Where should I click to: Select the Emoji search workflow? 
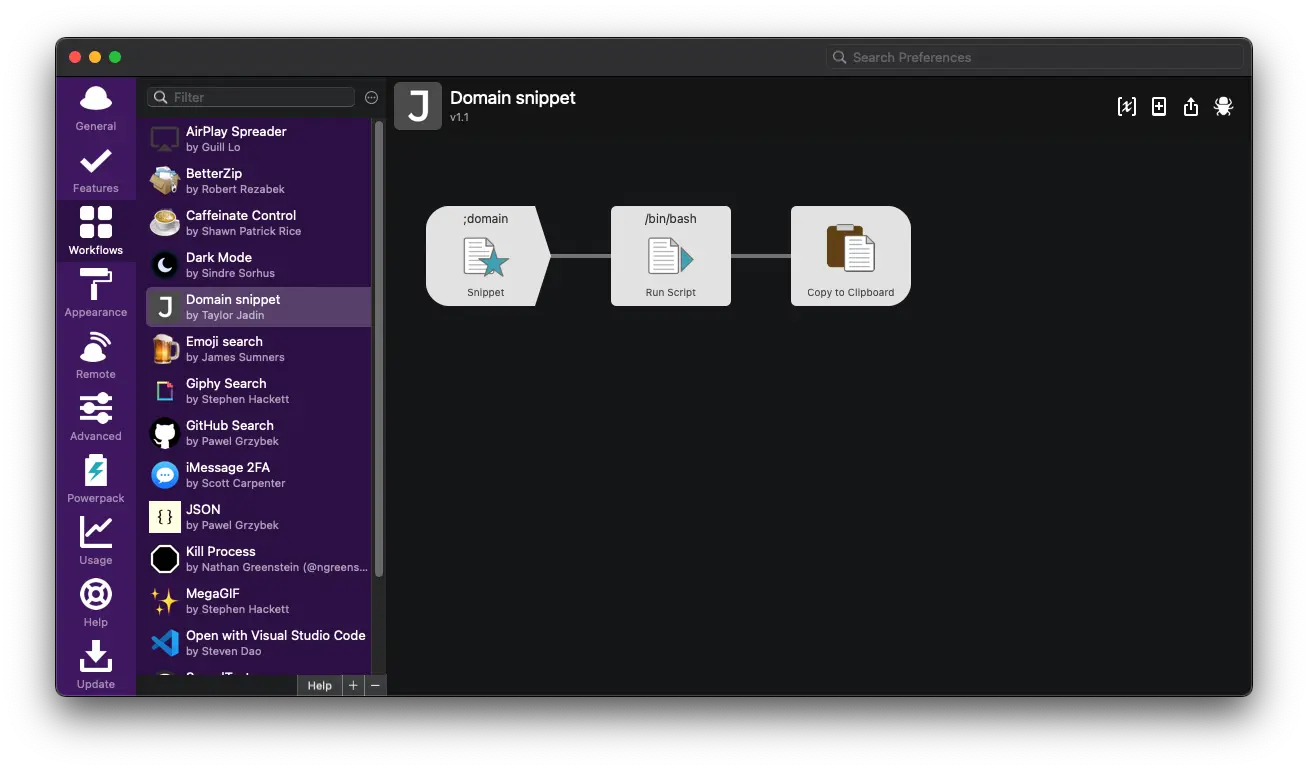pyautogui.click(x=258, y=349)
